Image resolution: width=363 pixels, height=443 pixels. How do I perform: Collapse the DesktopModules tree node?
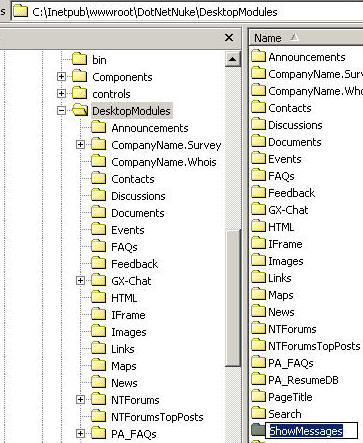[x=61, y=110]
